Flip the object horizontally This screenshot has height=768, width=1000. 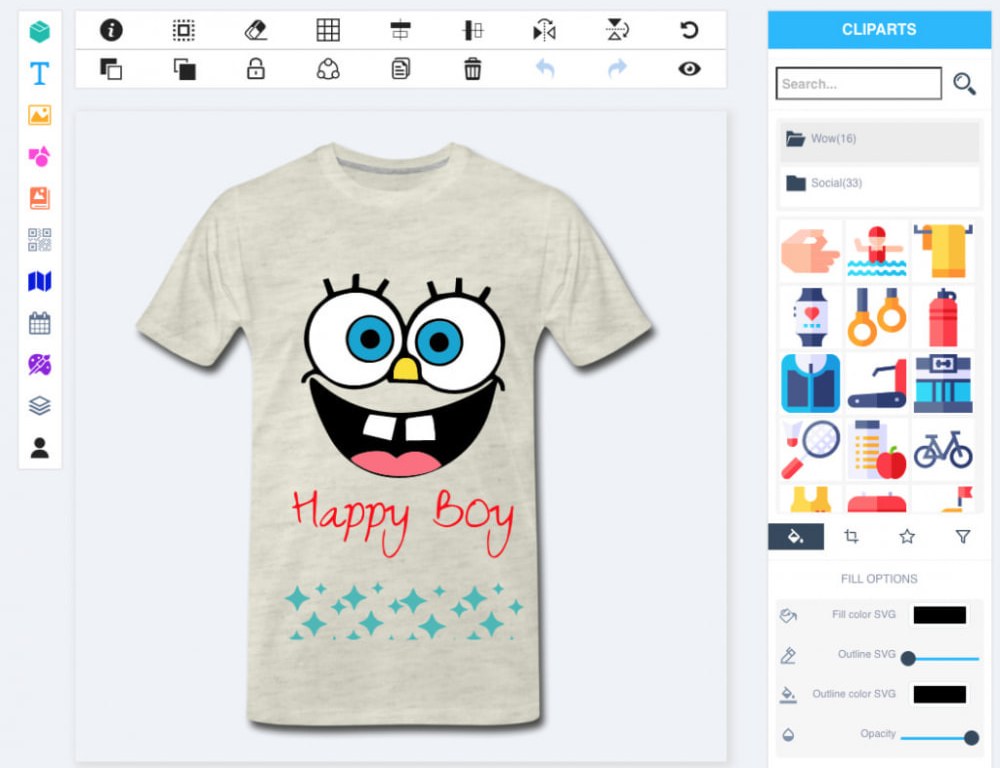tap(545, 30)
